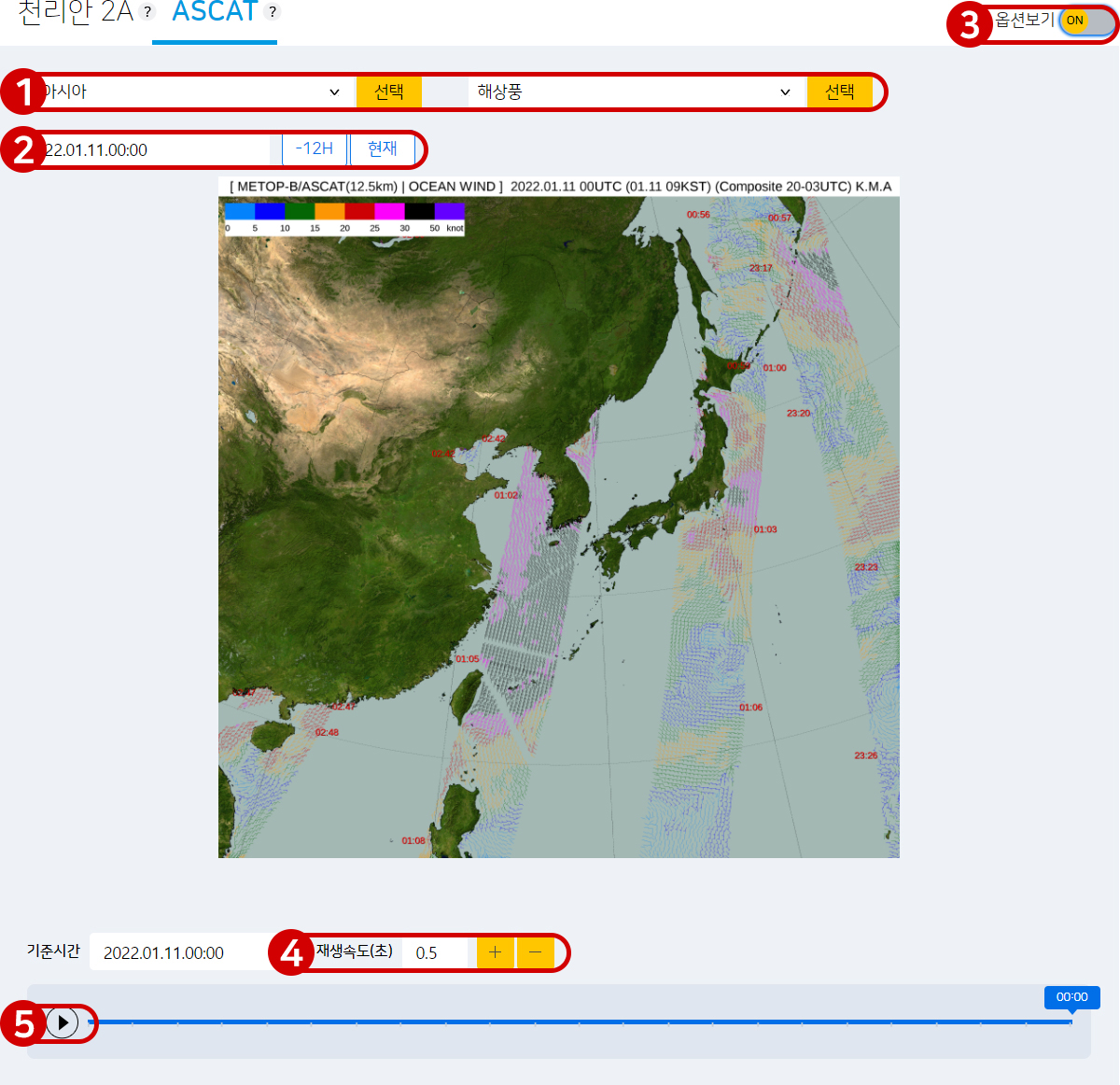Click the magenta swatch in wind legend
Image resolution: width=1120 pixels, height=1085 pixels.
389,212
